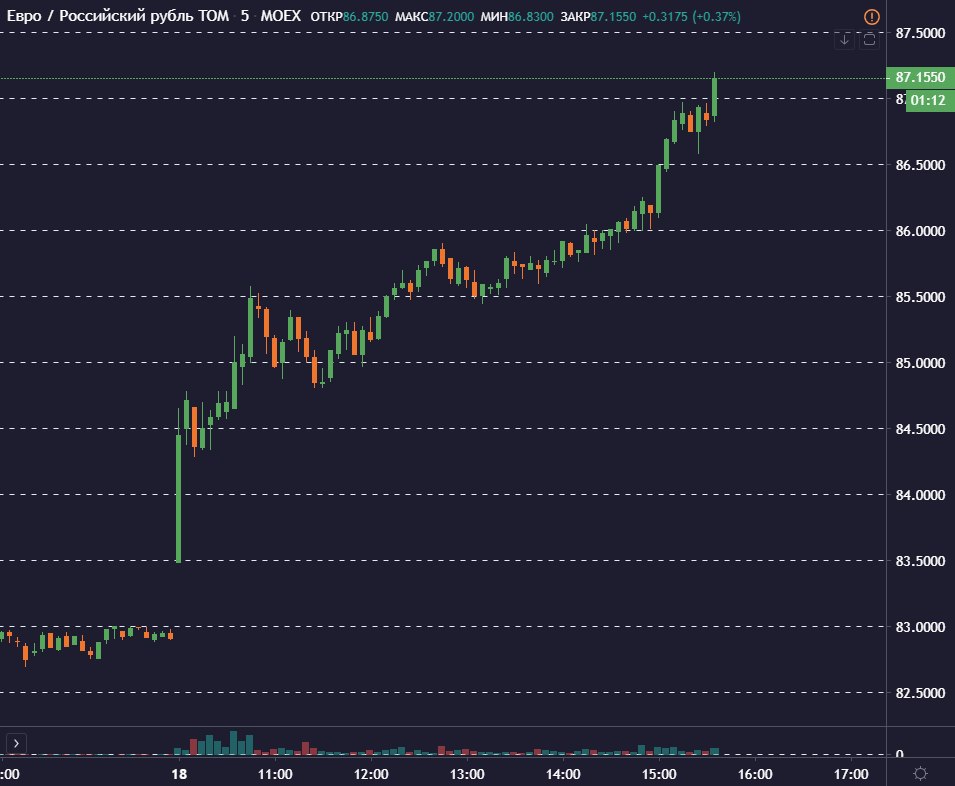Click the 84.5000 price axis label

(x=920, y=429)
